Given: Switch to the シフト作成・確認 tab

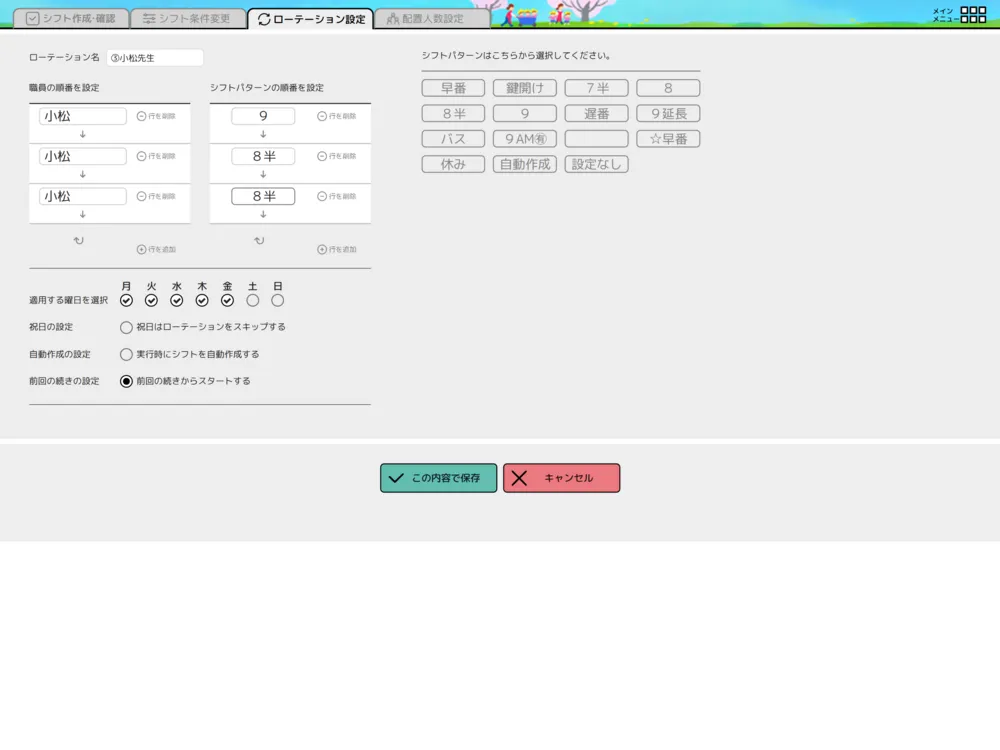Looking at the screenshot, I should coord(71,18).
